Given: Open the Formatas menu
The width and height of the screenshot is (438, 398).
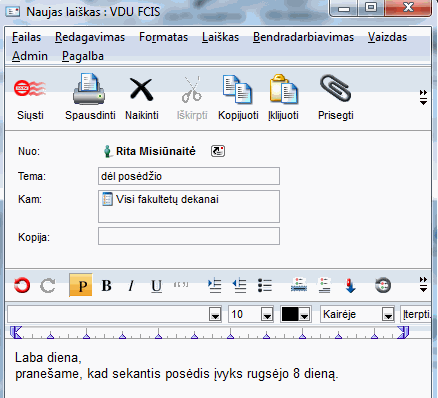Looking at the screenshot, I should tap(163, 37).
